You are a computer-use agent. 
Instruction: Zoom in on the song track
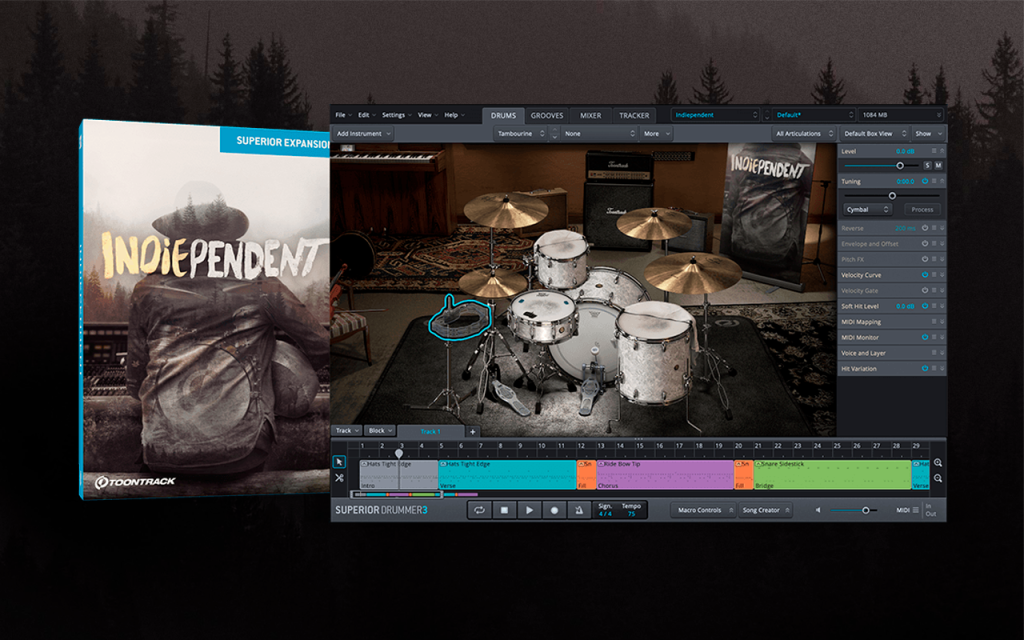click(x=938, y=462)
